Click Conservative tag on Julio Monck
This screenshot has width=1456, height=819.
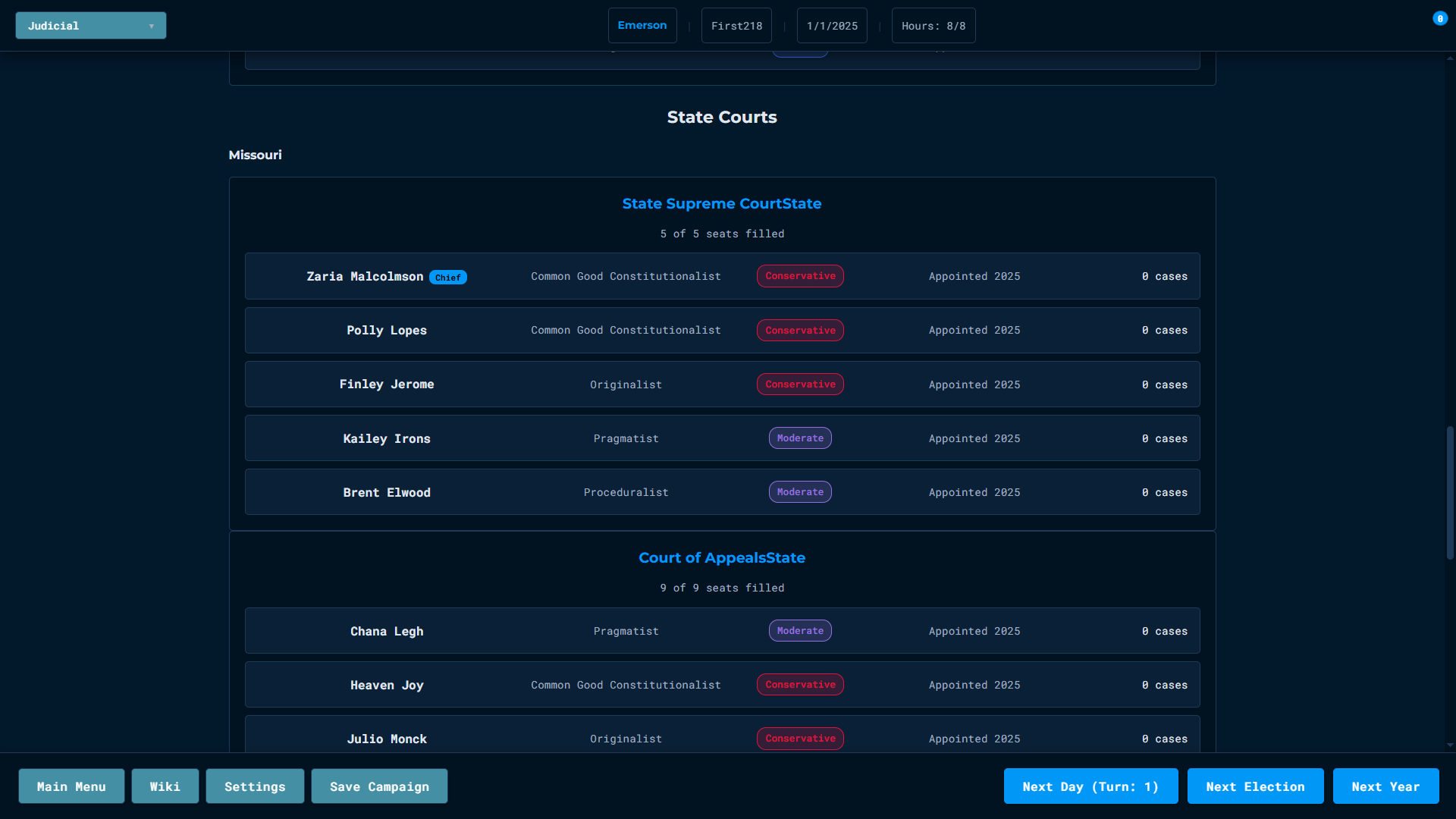click(799, 739)
